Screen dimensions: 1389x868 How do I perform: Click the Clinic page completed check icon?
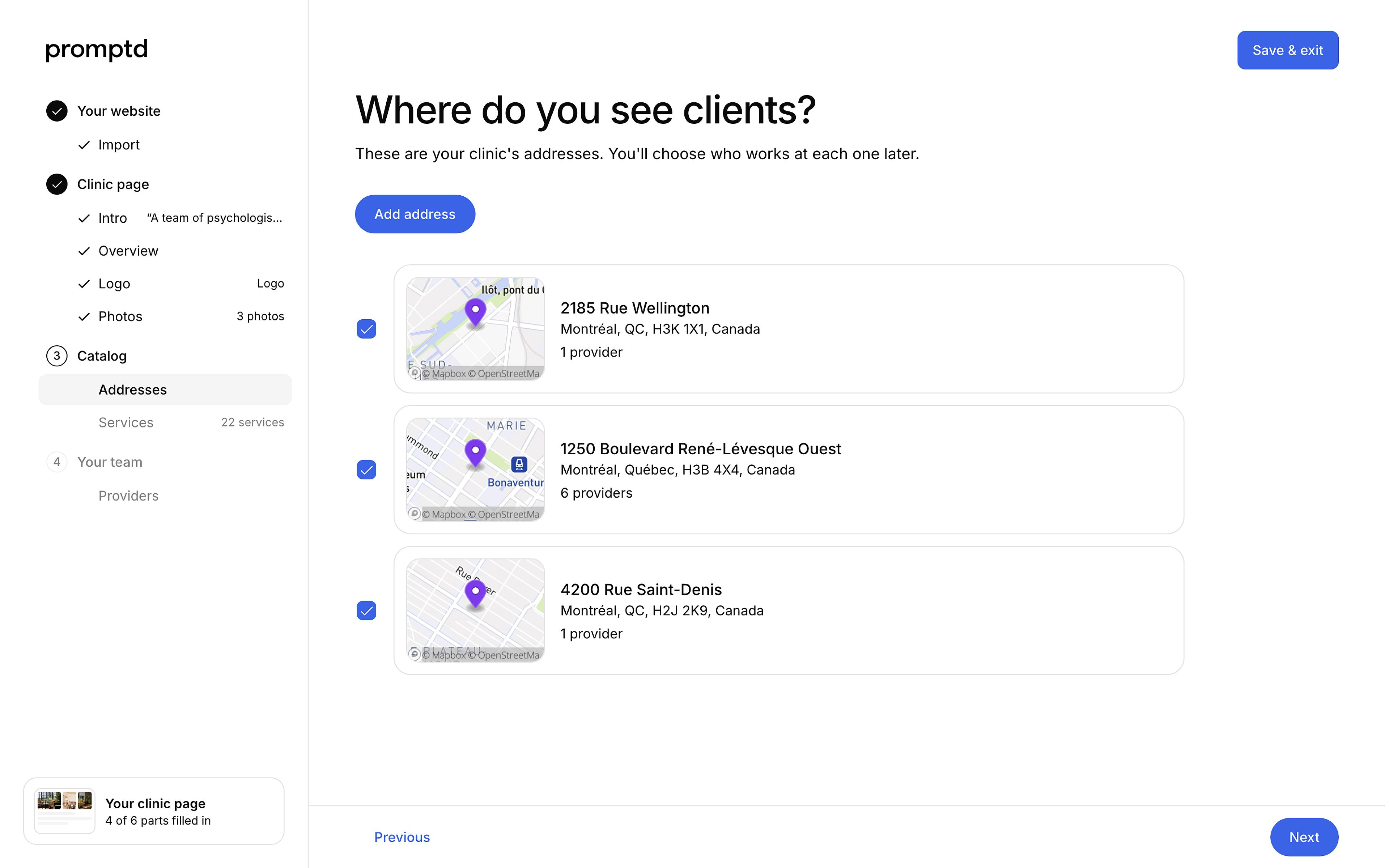point(57,184)
